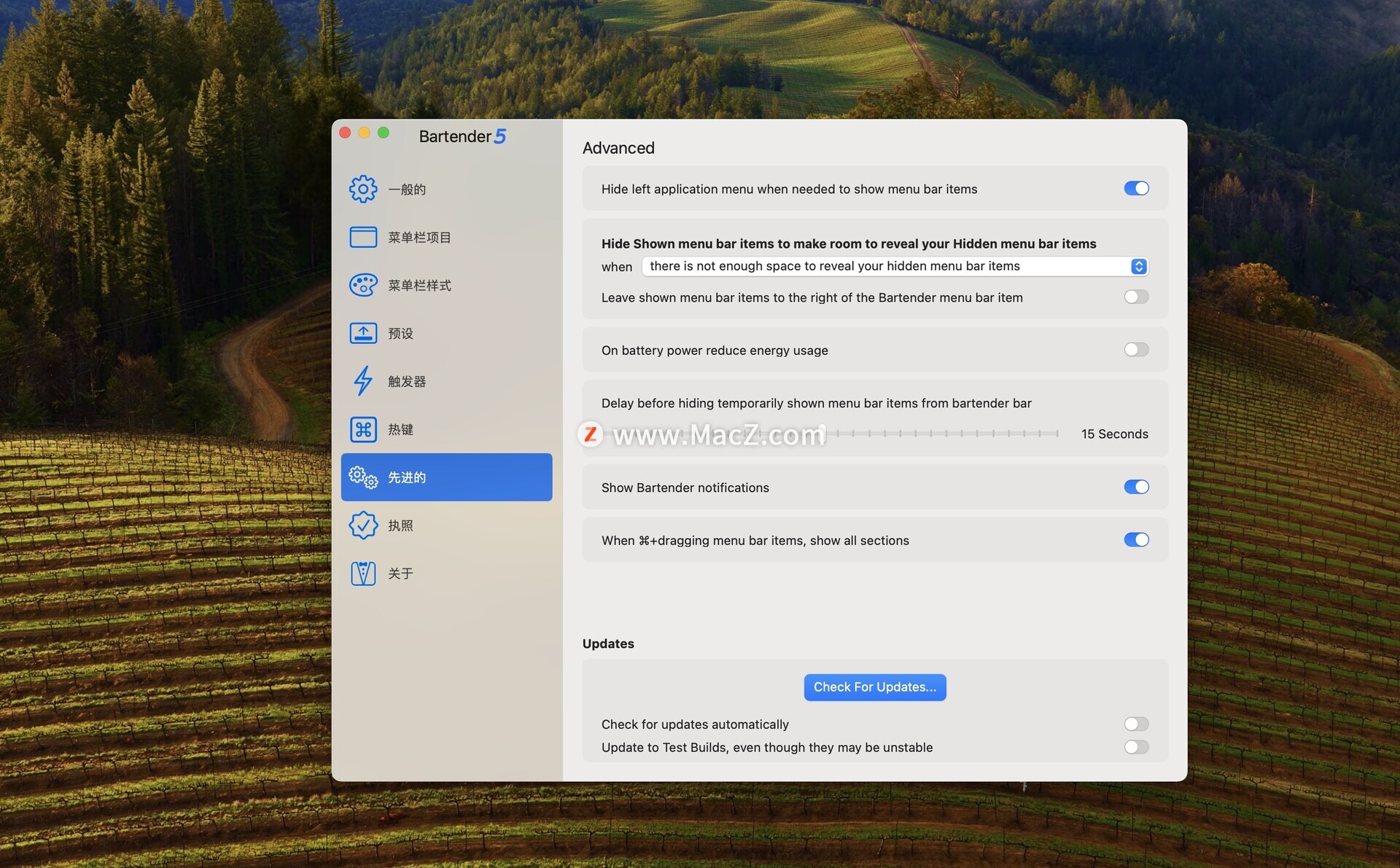Image resolution: width=1400 pixels, height=868 pixels.
Task: Click the General gear icon in sidebar
Action: click(363, 189)
